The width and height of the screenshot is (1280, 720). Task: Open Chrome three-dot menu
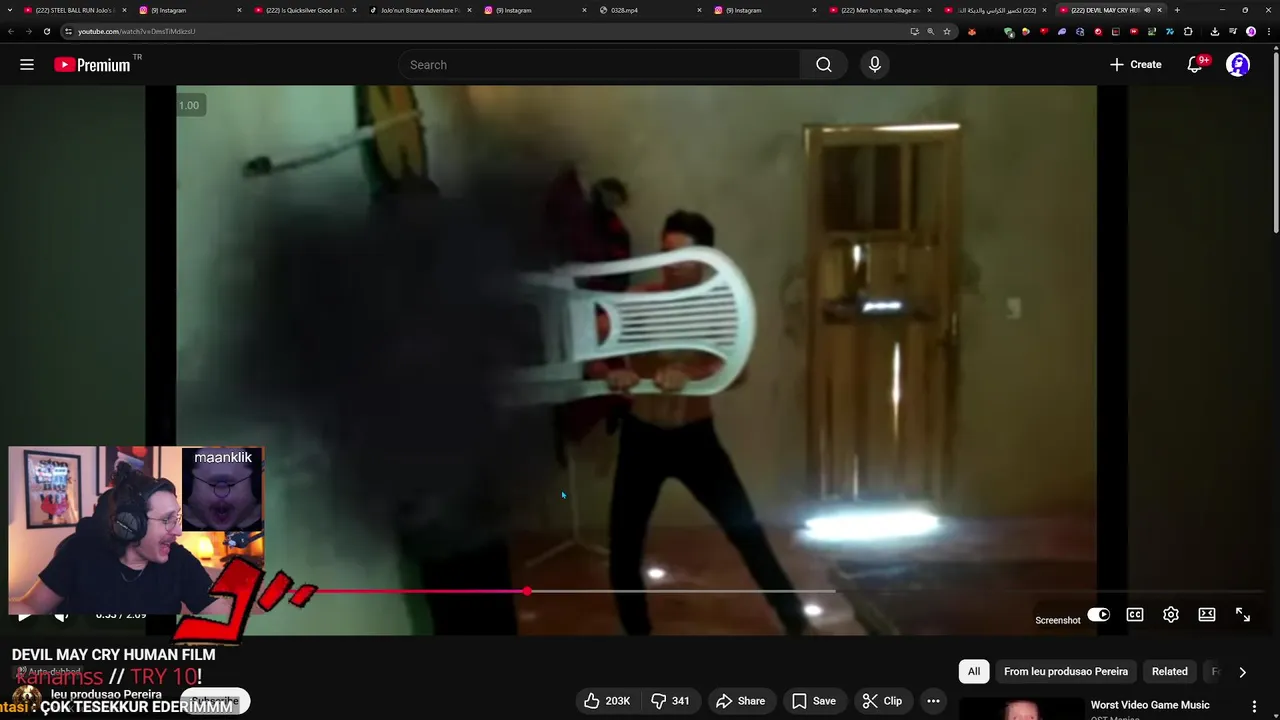1267,31
